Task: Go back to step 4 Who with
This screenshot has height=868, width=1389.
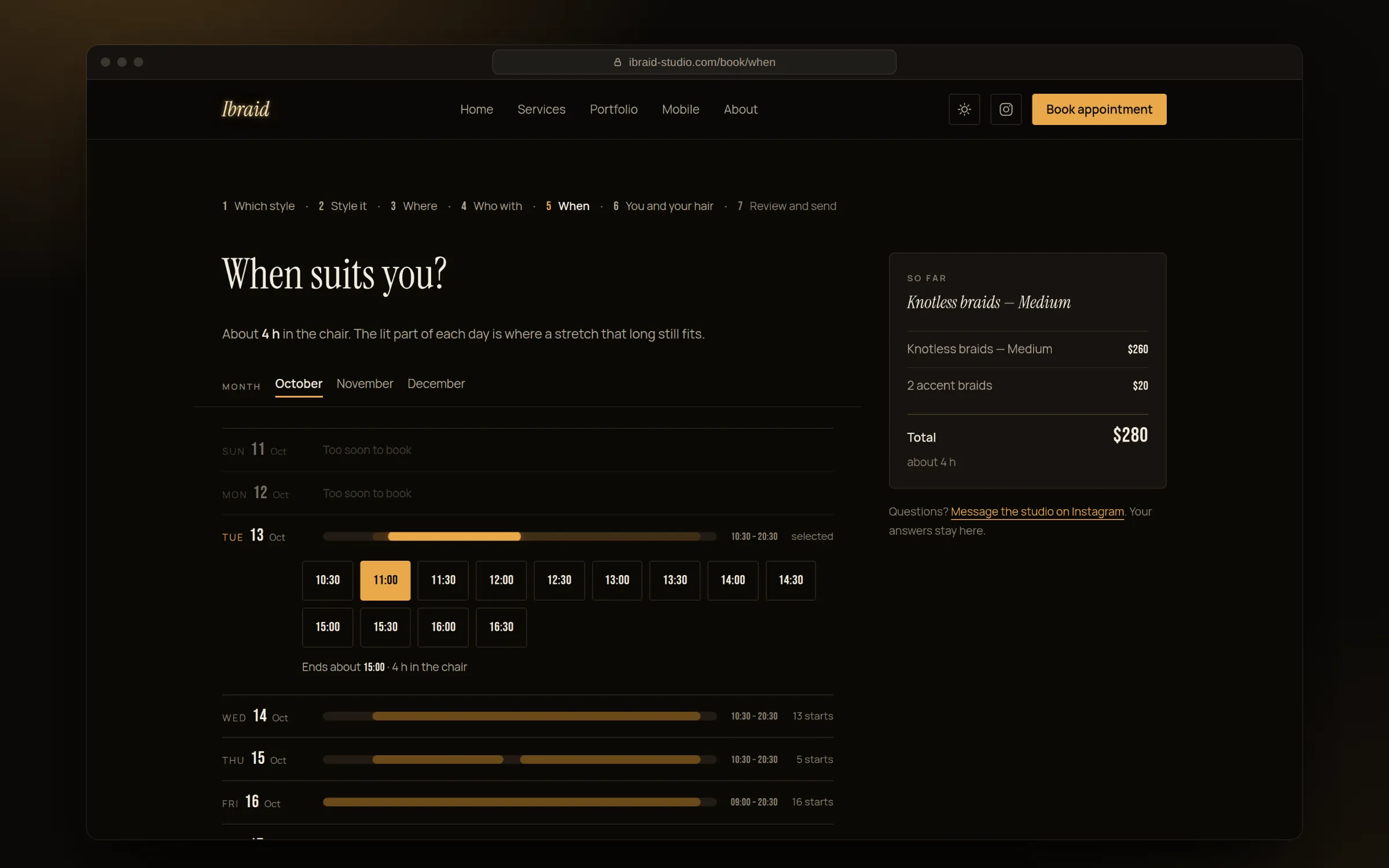Action: (x=491, y=206)
